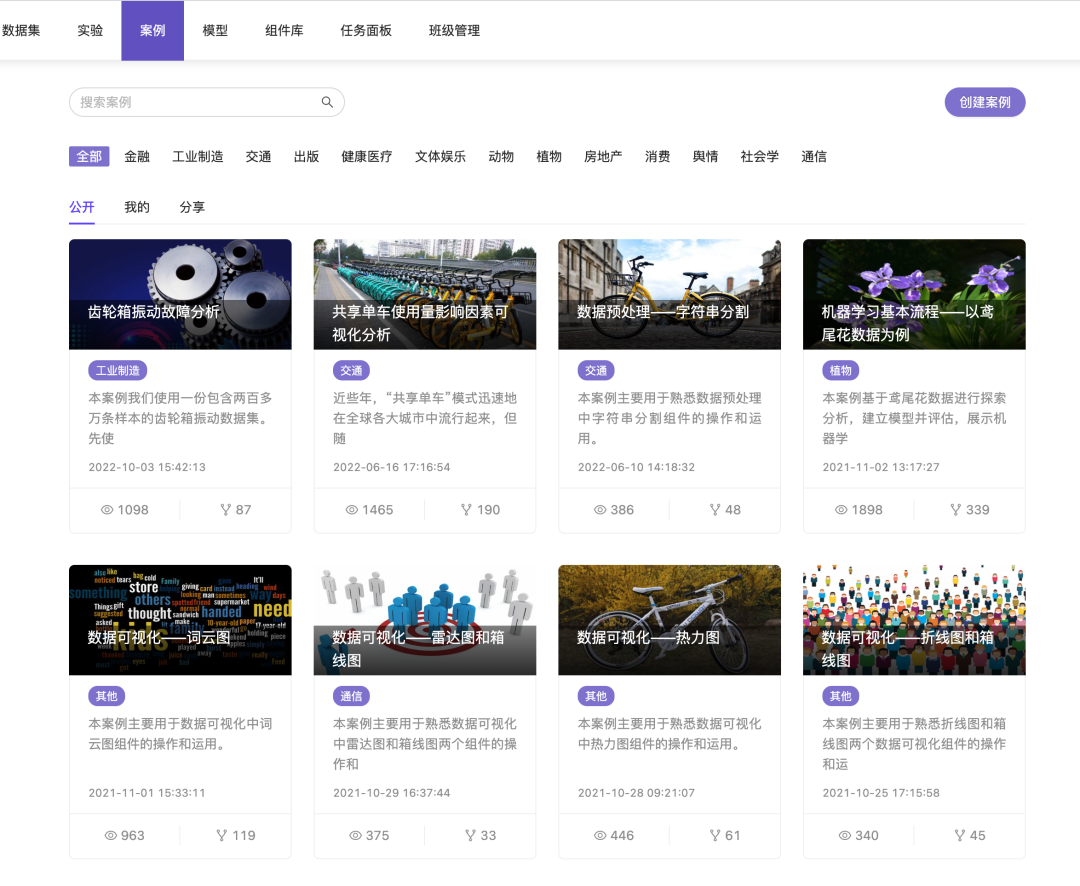The image size is (1080, 886).
Task: Click the fork icon beside 33
Action: (x=470, y=836)
